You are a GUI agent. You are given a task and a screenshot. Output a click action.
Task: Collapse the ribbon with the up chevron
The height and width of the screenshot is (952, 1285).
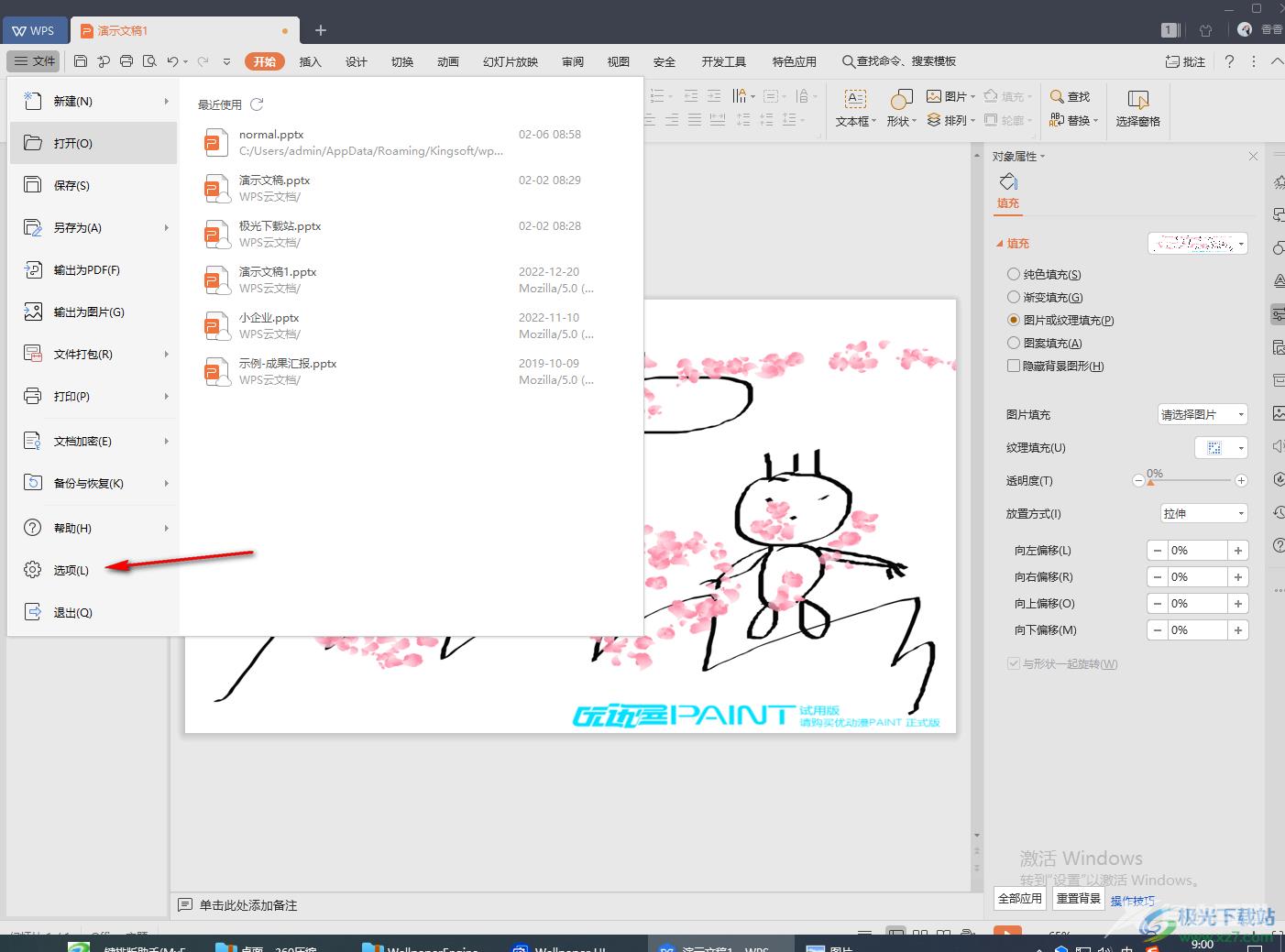(x=1278, y=61)
